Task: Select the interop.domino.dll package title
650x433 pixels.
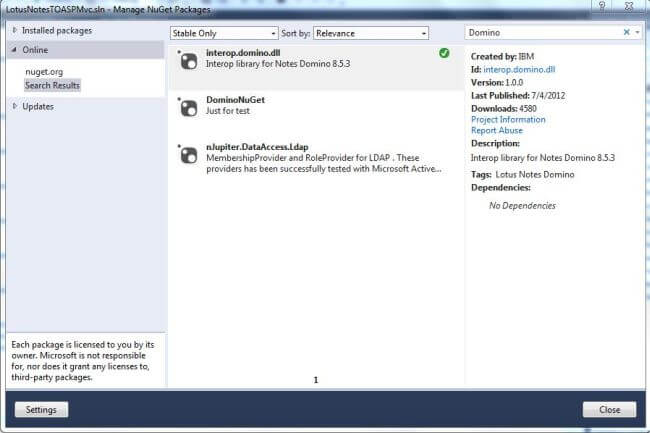Action: [243, 53]
